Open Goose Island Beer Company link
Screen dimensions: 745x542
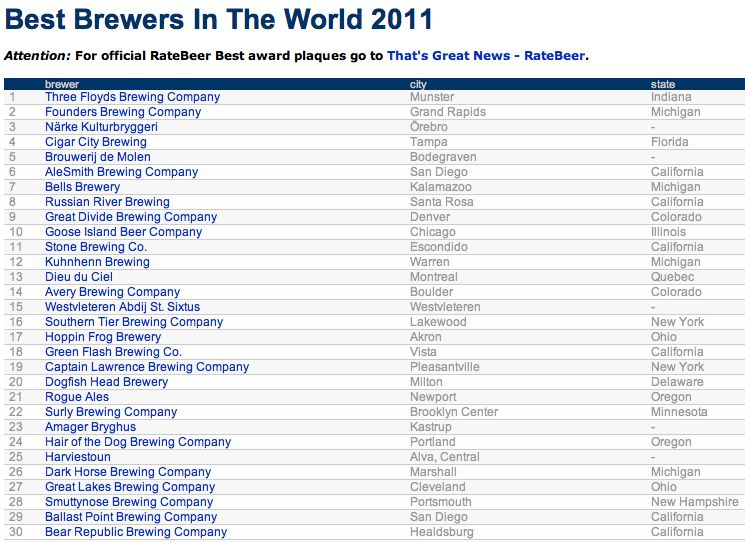123,232
